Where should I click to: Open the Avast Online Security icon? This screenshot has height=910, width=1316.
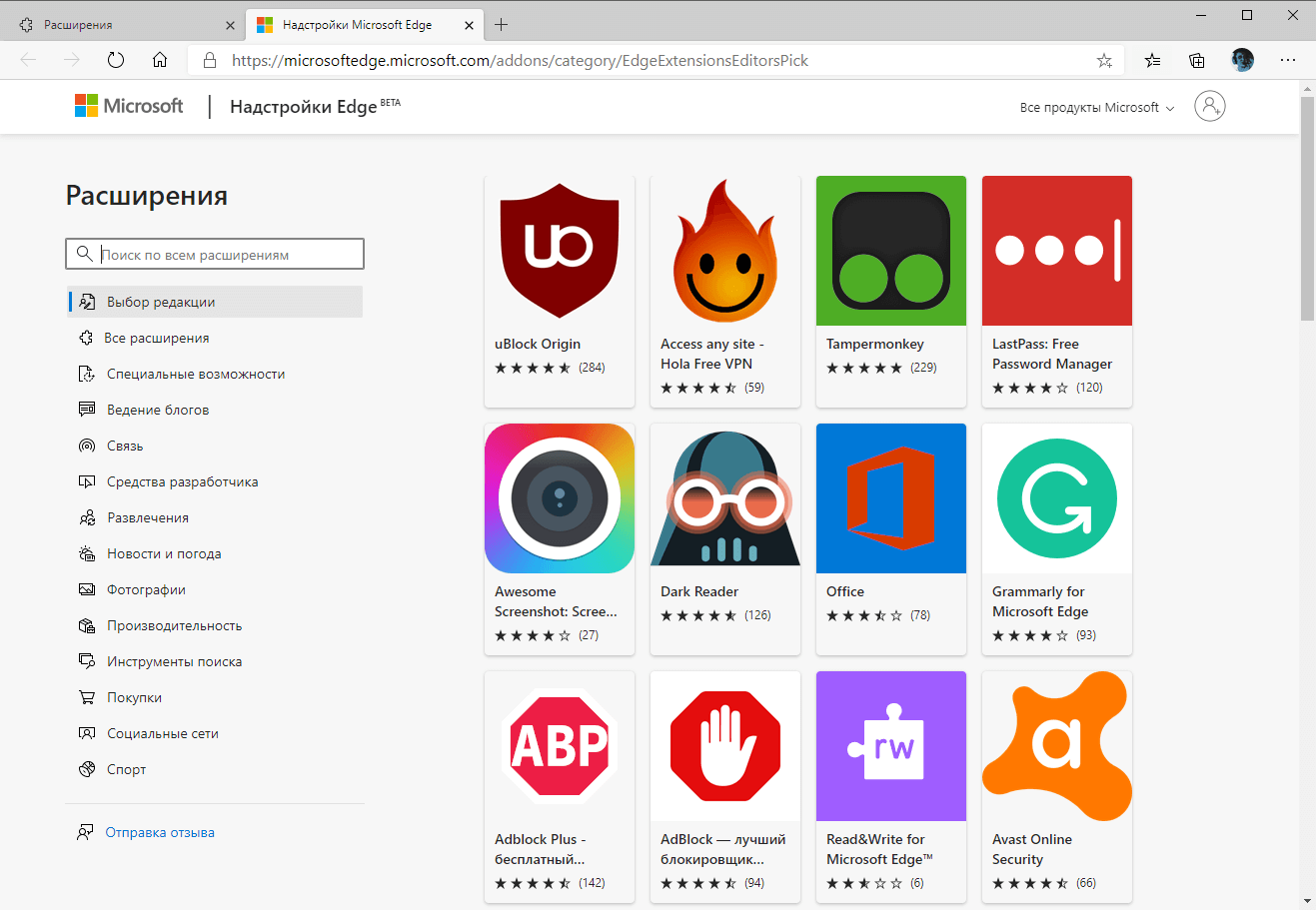point(1057,746)
